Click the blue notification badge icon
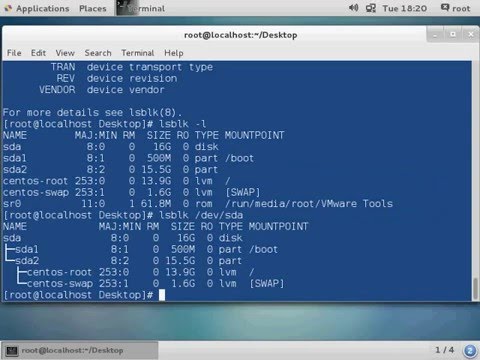 (470, 351)
